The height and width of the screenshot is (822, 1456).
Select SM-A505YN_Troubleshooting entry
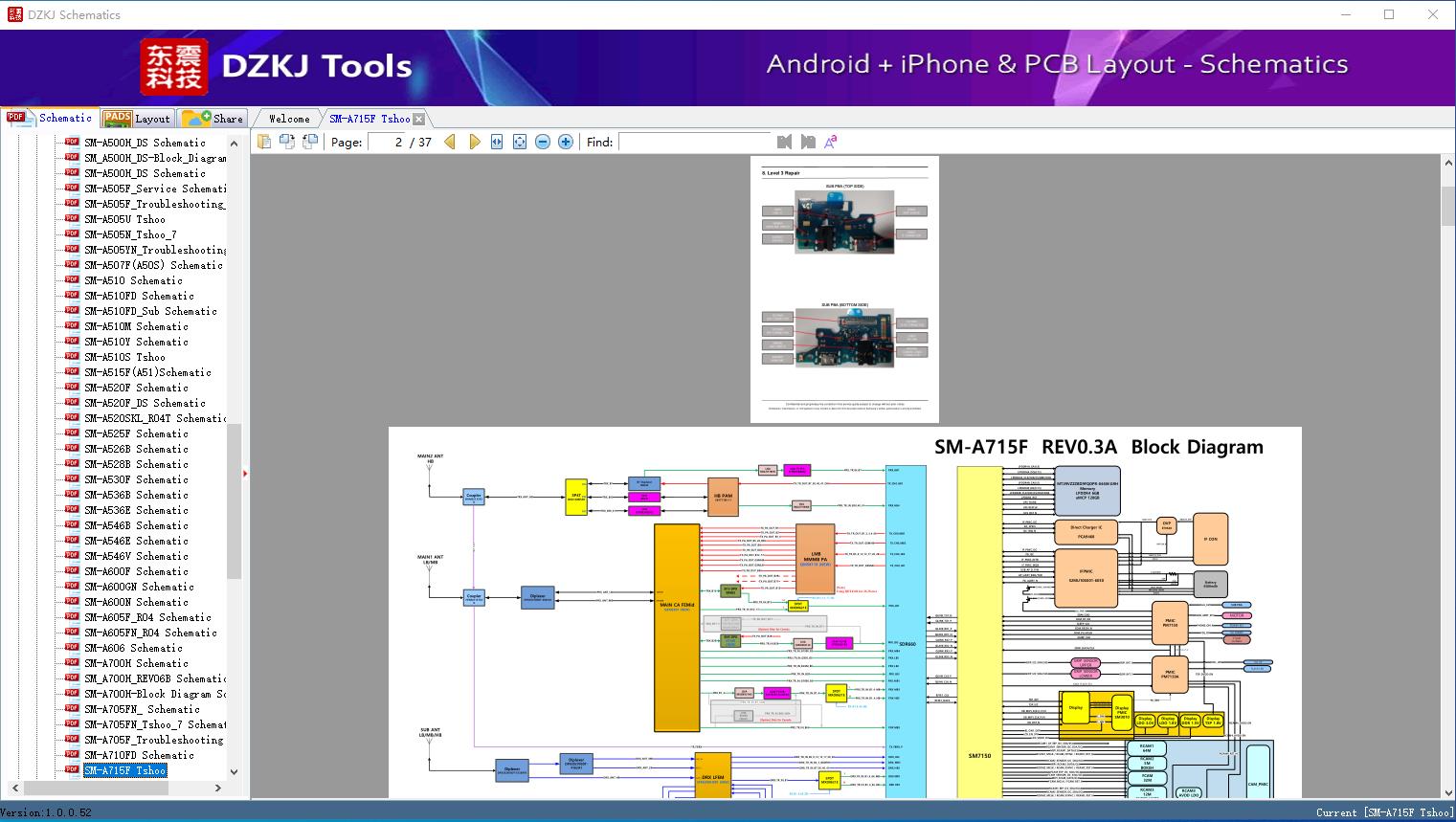pyautogui.click(x=155, y=250)
